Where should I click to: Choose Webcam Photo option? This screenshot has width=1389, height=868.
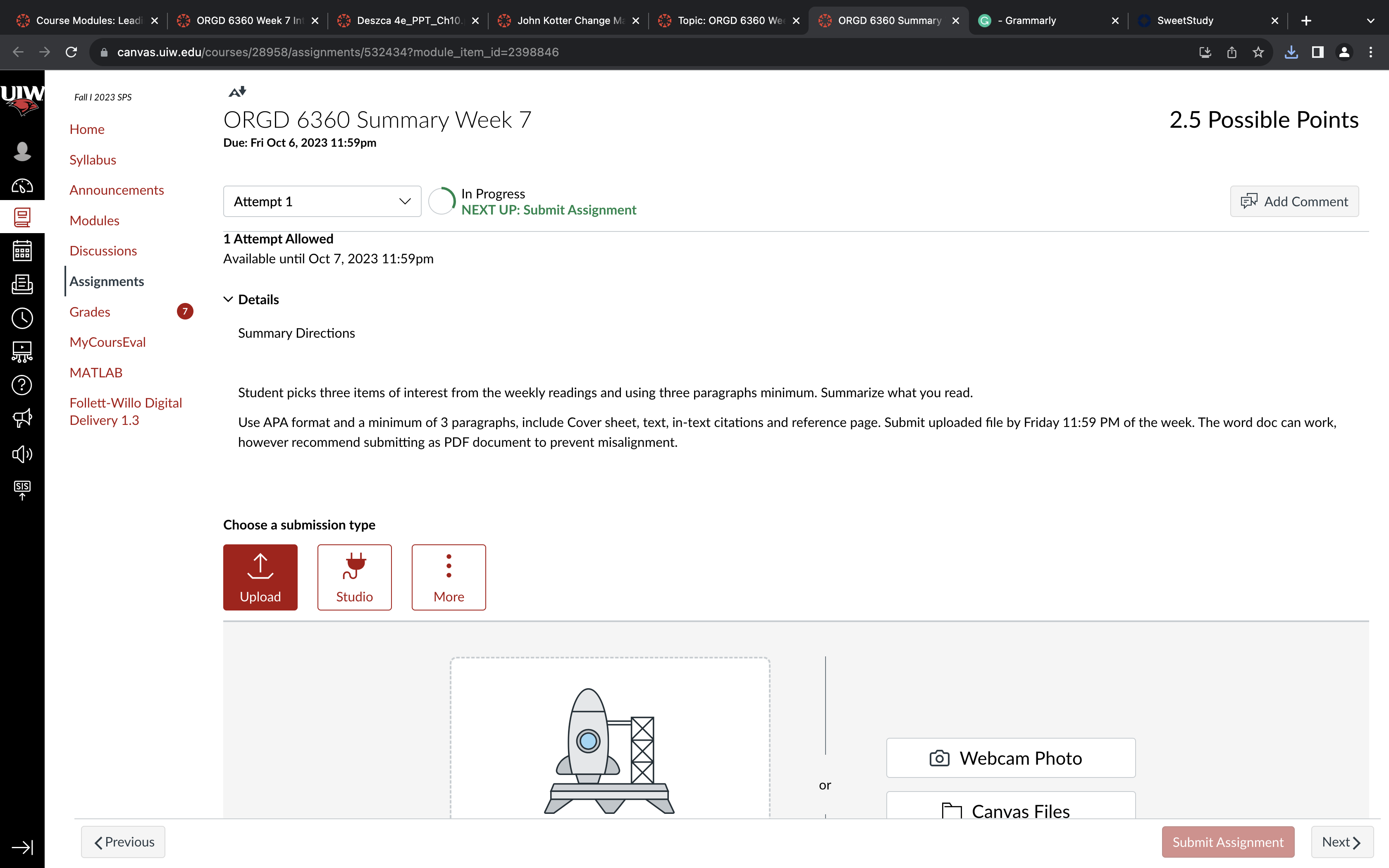pos(1011,758)
